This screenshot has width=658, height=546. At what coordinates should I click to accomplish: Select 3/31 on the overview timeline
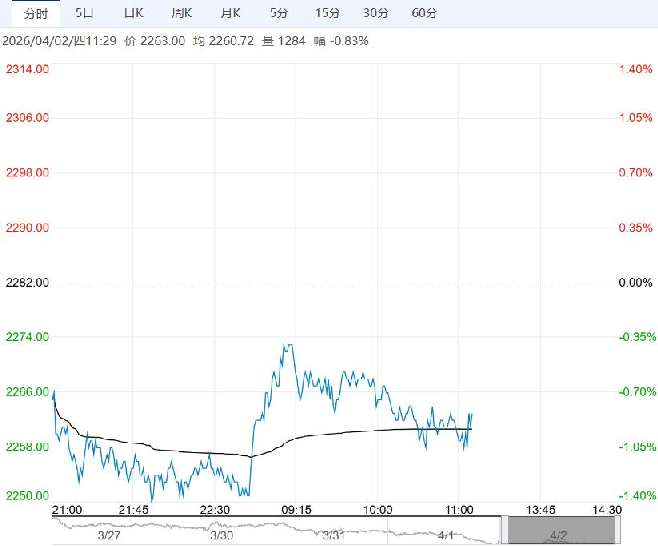click(333, 536)
